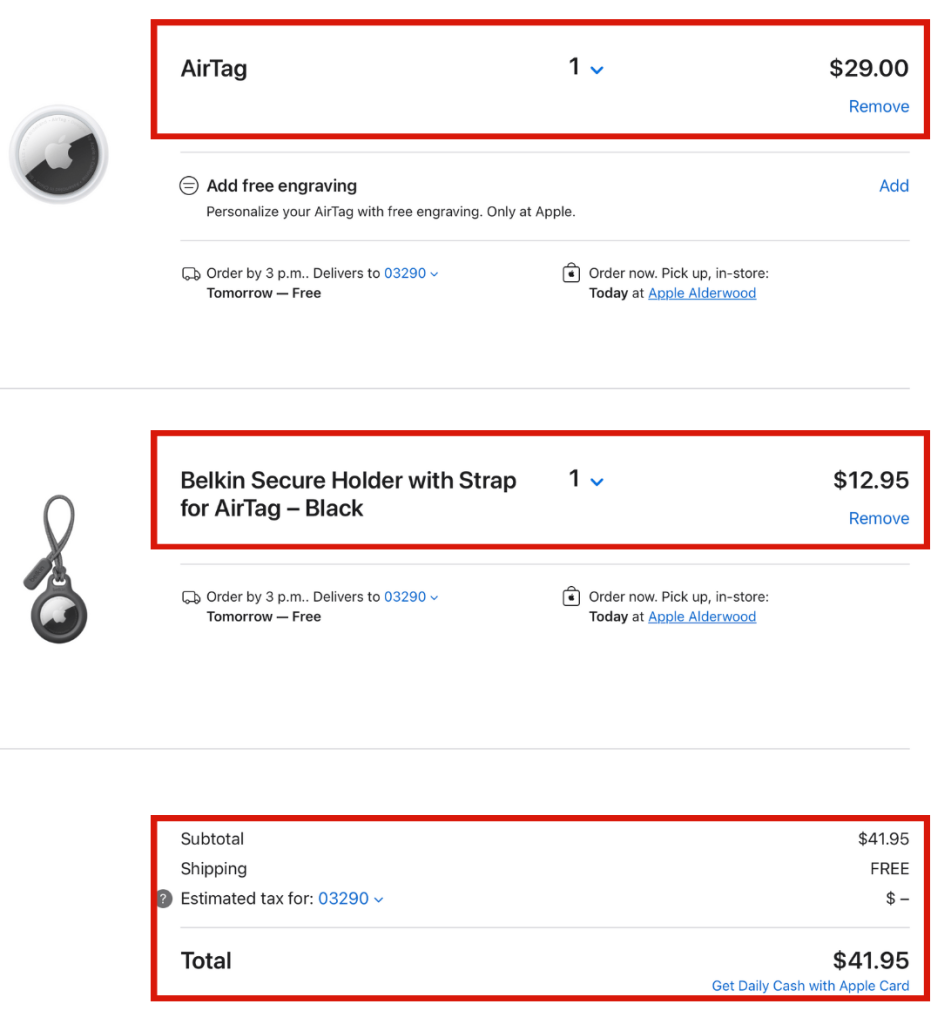
Task: Open the AirTag quantity dropdown
Action: [586, 68]
